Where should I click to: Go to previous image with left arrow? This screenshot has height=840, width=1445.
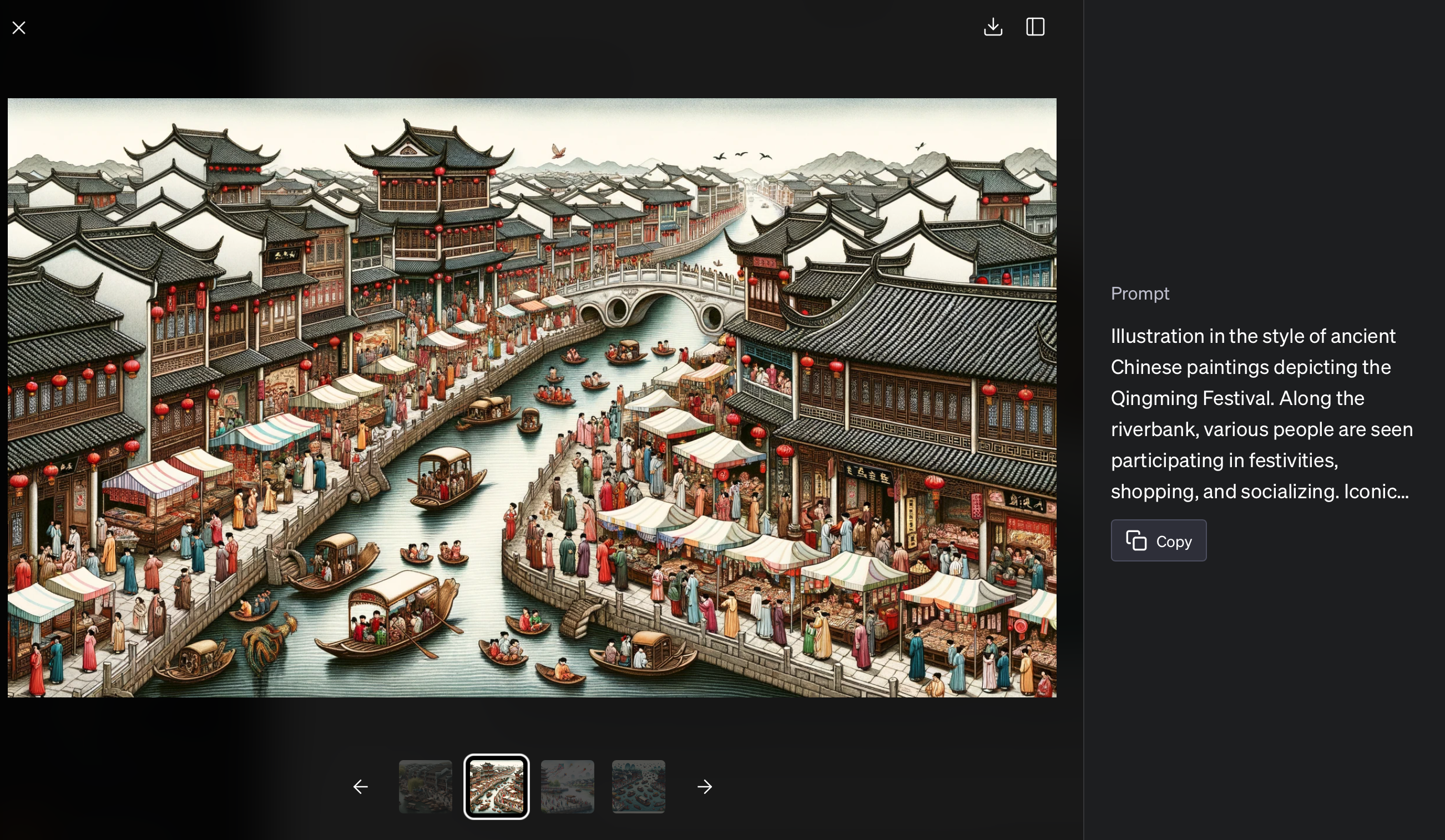360,787
